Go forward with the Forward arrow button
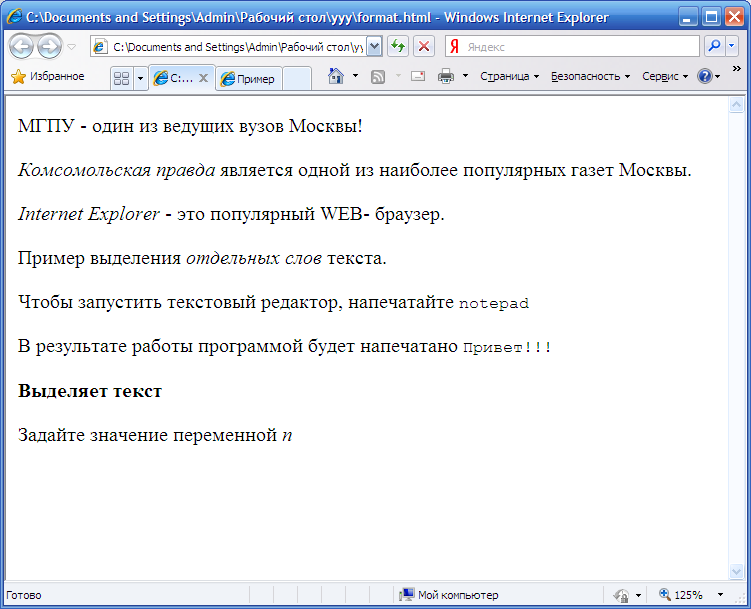The image size is (751, 609). point(49,46)
